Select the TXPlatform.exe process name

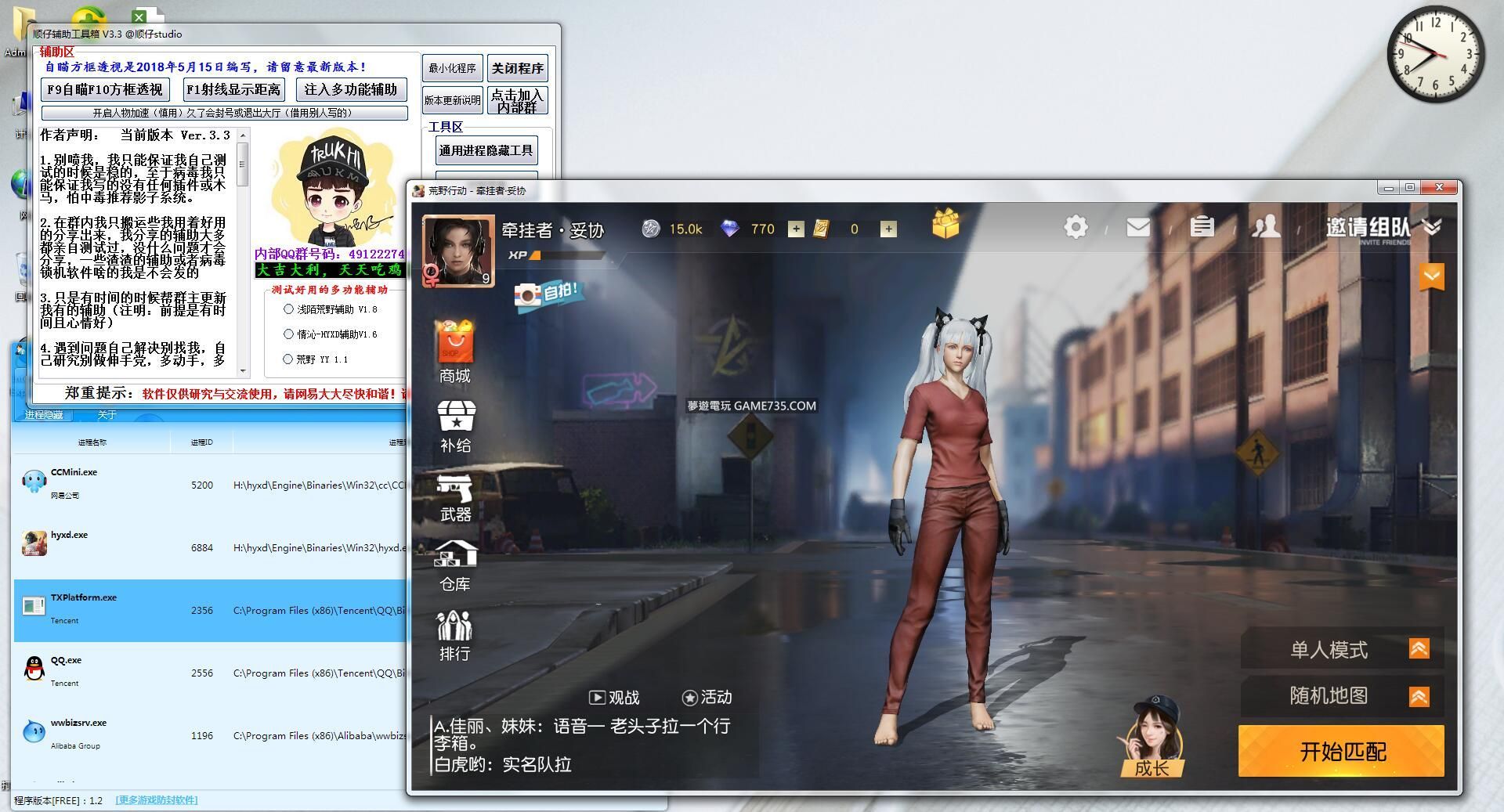coord(84,597)
